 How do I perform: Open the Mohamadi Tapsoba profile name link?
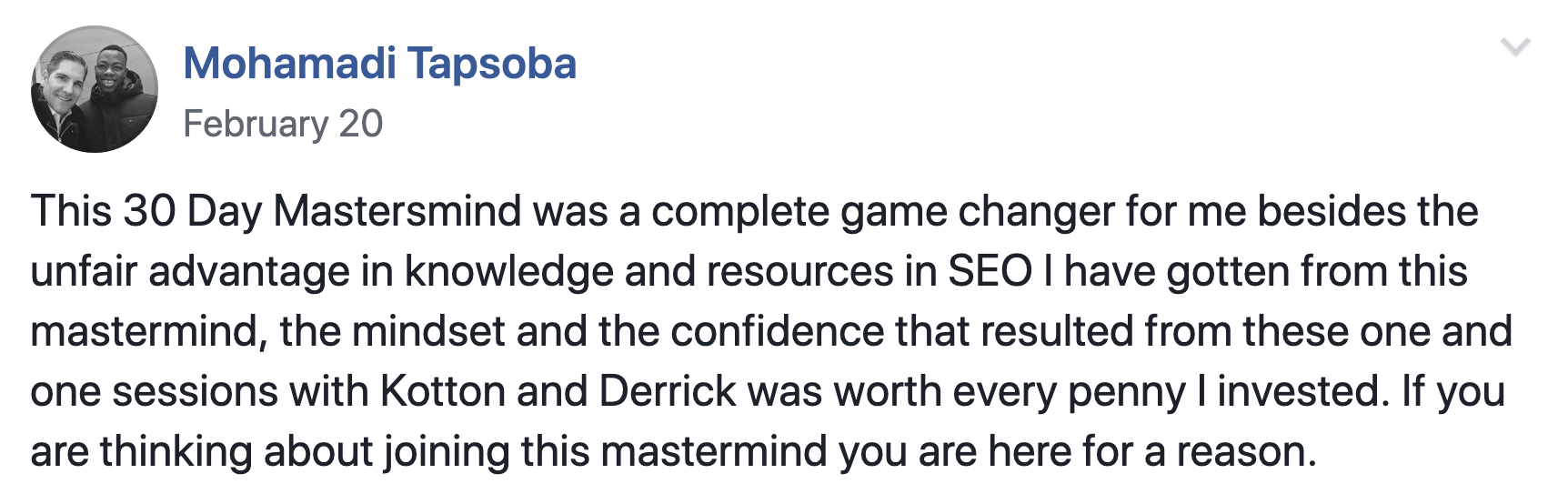pyautogui.click(x=380, y=64)
